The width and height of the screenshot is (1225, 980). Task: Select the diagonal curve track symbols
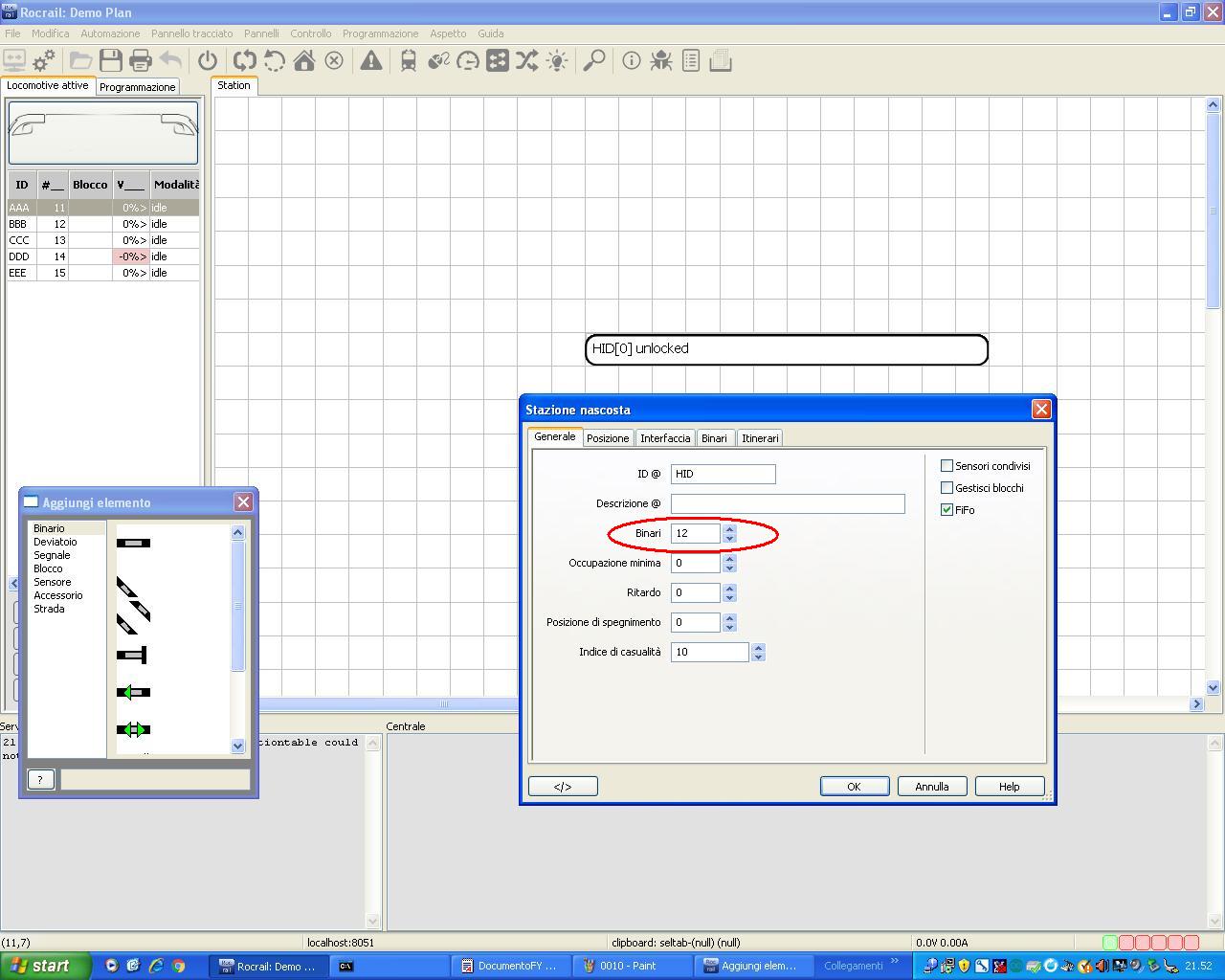click(x=133, y=606)
